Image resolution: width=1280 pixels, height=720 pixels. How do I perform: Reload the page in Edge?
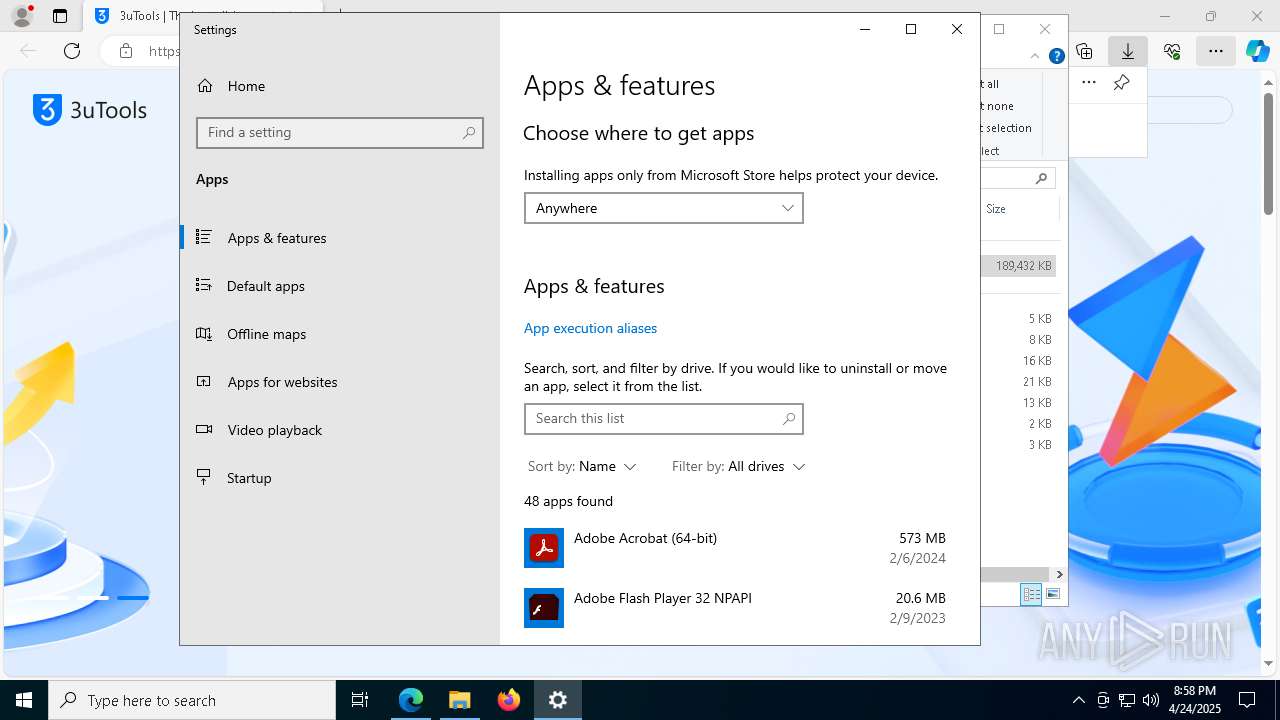tap(72, 51)
